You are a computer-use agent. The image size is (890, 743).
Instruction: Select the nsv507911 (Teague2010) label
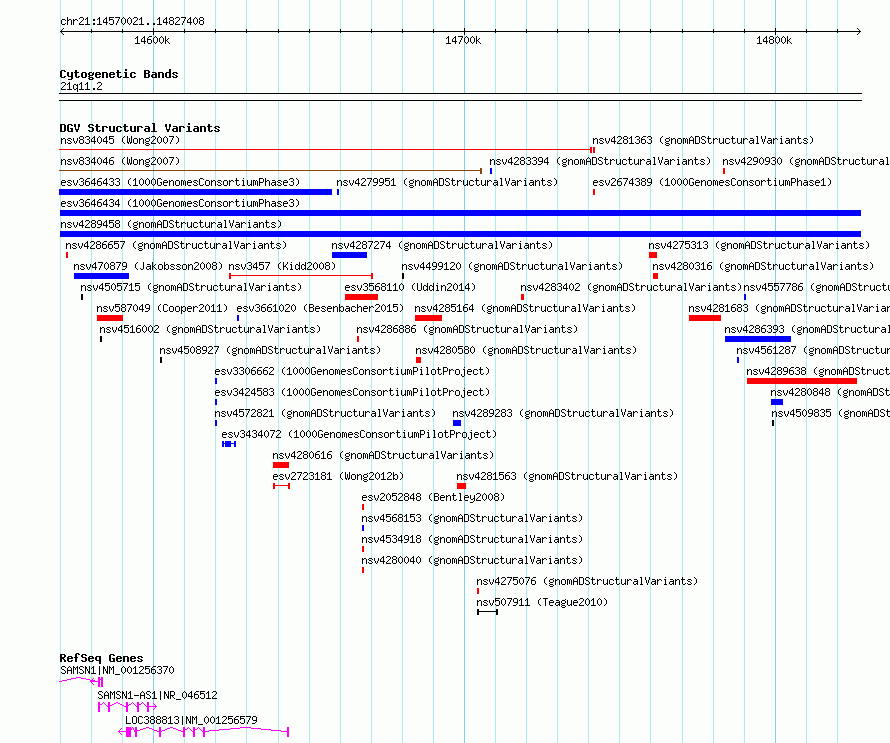(542, 602)
